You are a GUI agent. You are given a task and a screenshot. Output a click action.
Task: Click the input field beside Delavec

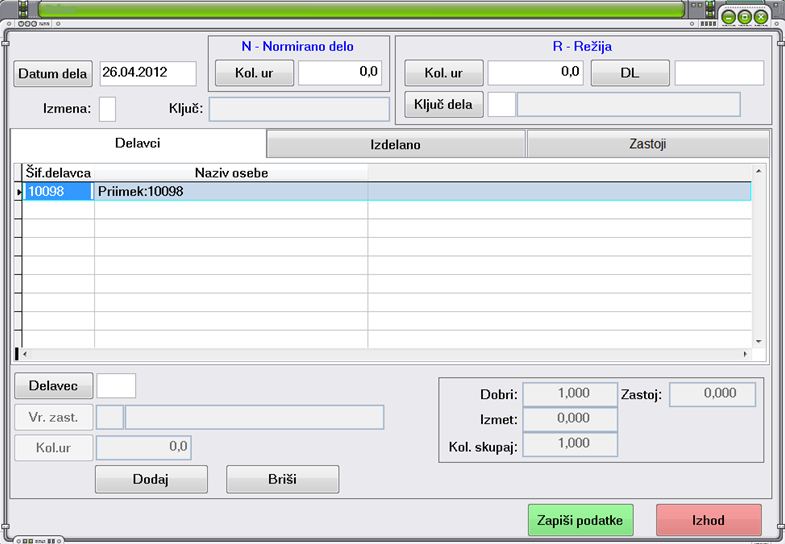(116, 385)
